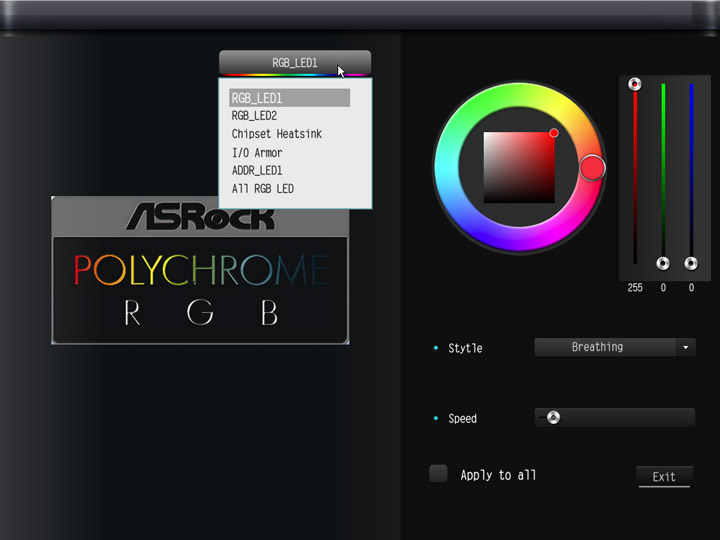
Task: Click the saturation brightness square center
Action: tap(519, 167)
